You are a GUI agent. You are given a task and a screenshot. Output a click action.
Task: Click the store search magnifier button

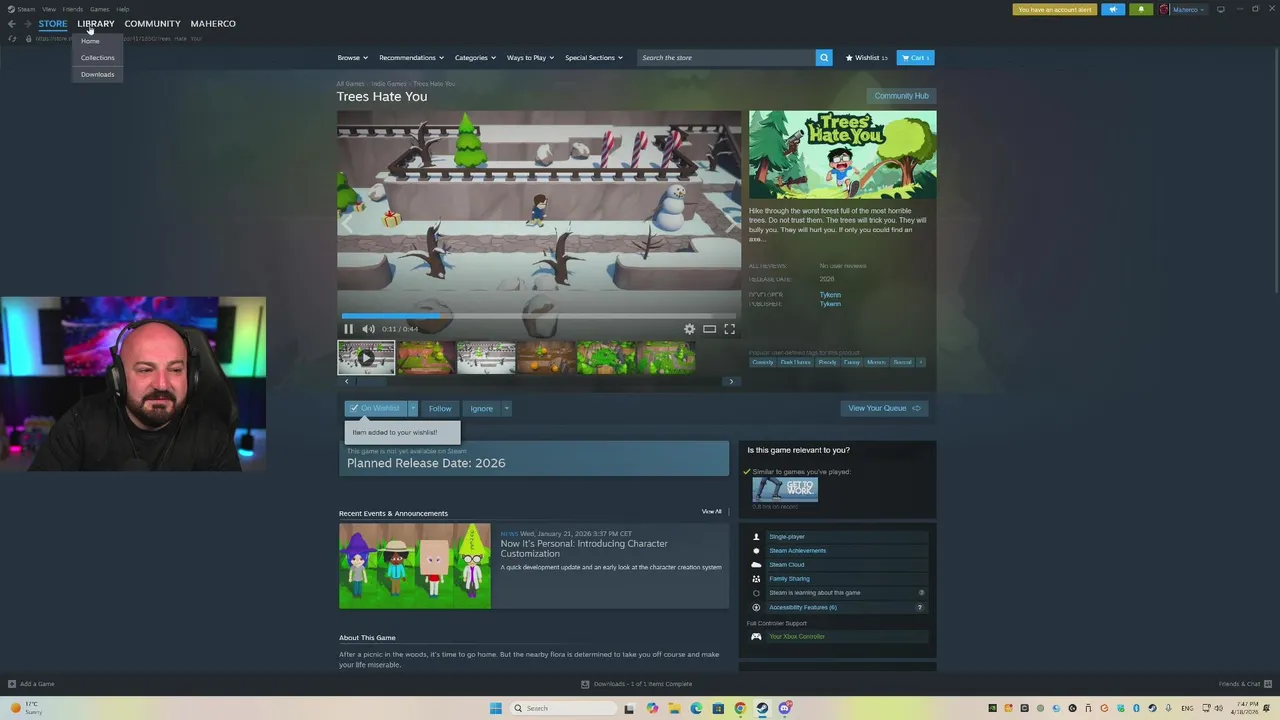click(x=824, y=58)
